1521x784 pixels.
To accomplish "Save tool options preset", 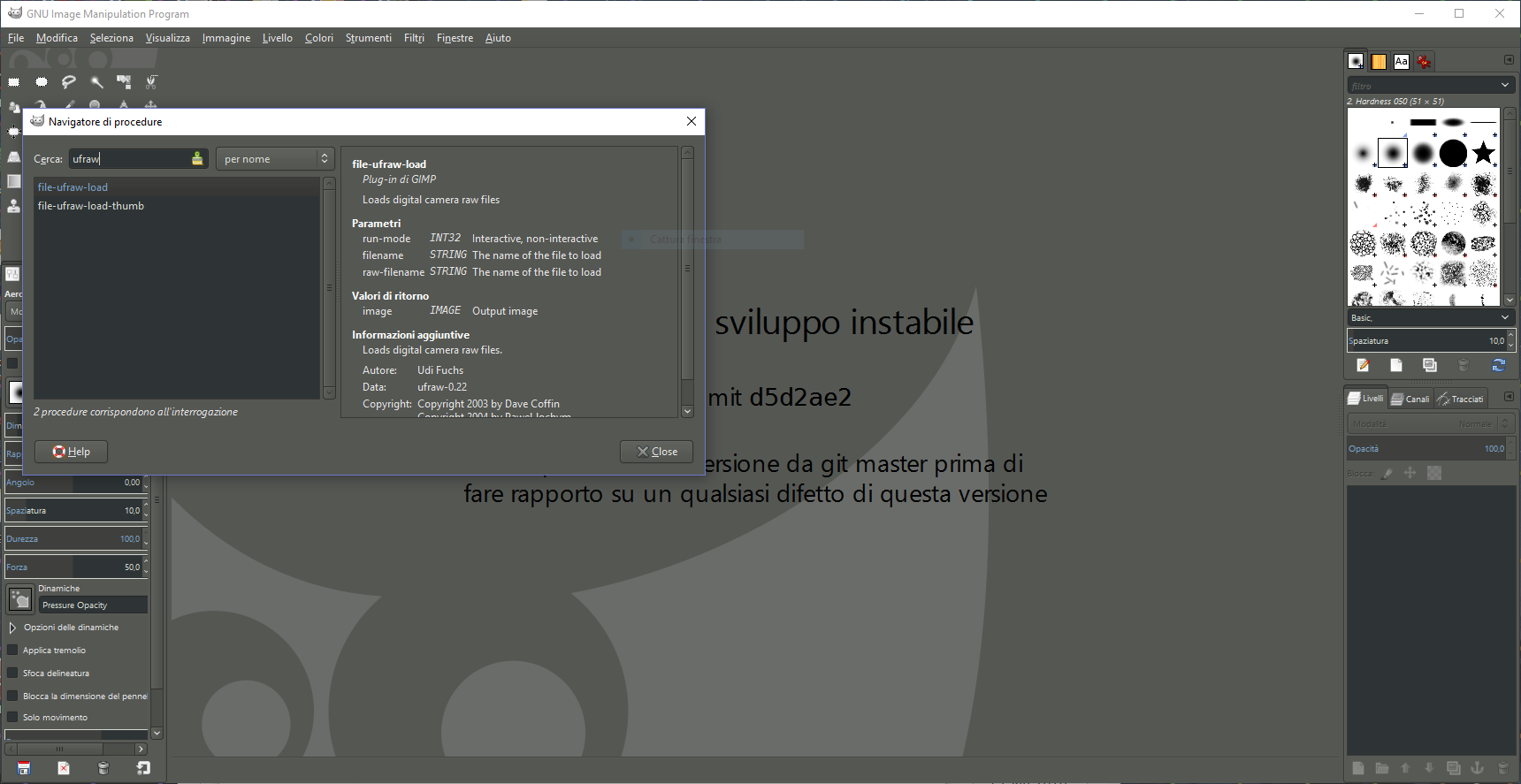I will pos(24,768).
